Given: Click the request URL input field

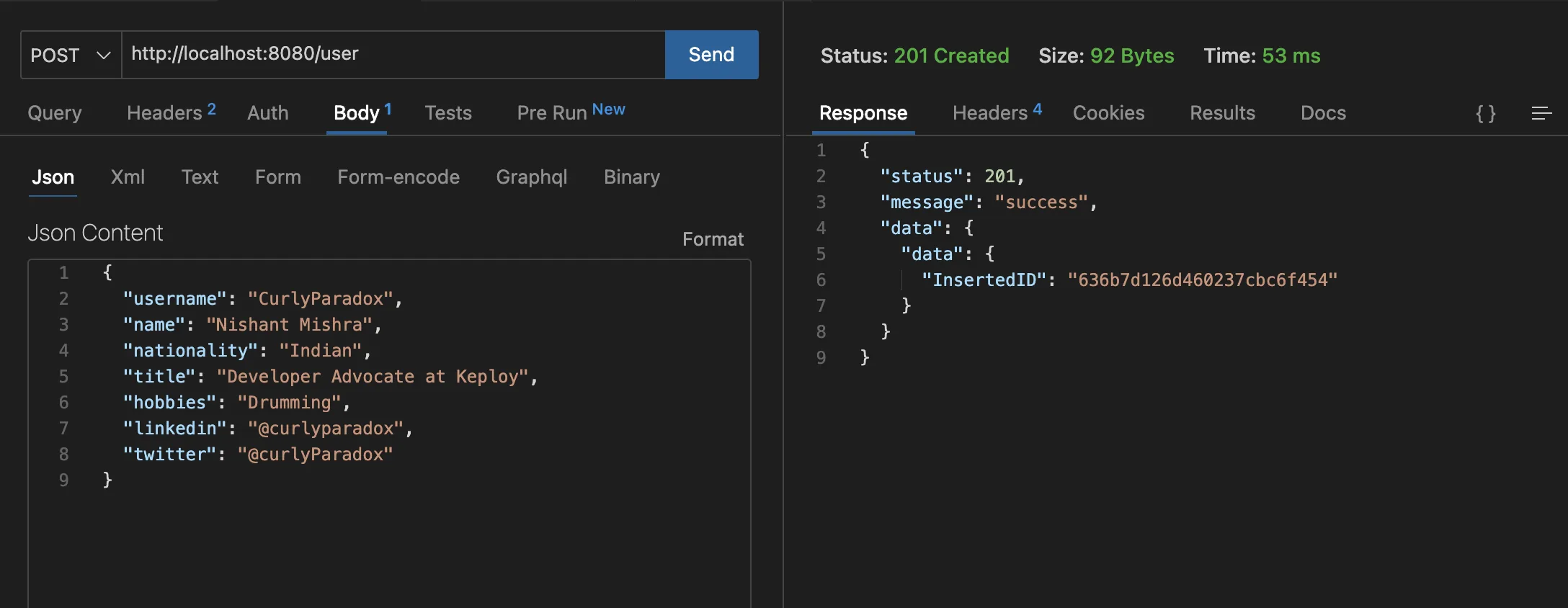Looking at the screenshot, I should 393,55.
